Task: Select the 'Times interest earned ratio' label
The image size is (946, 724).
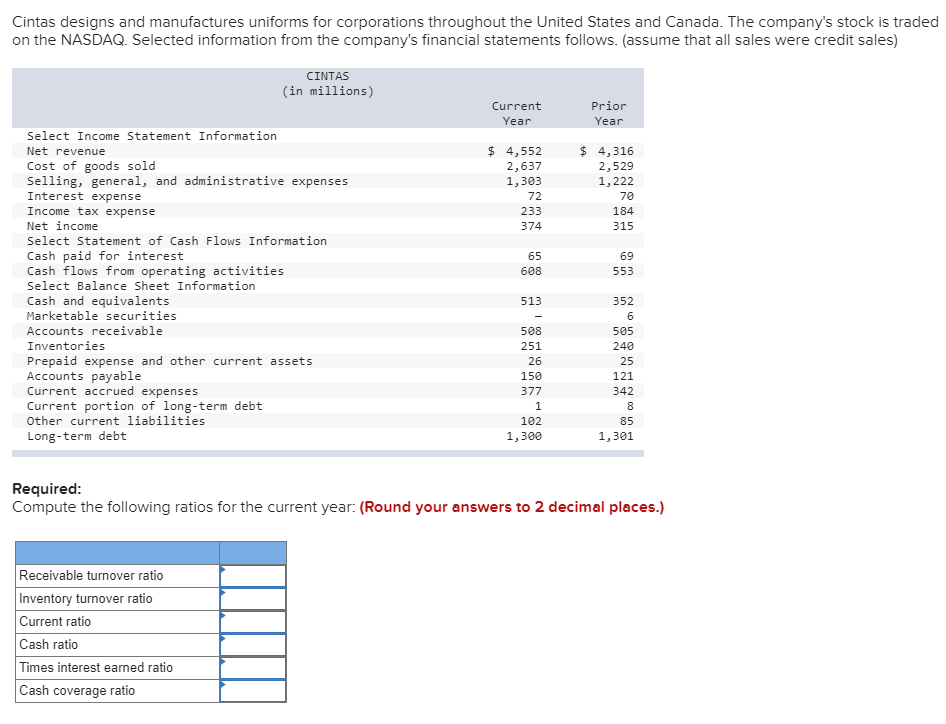Action: pos(96,667)
